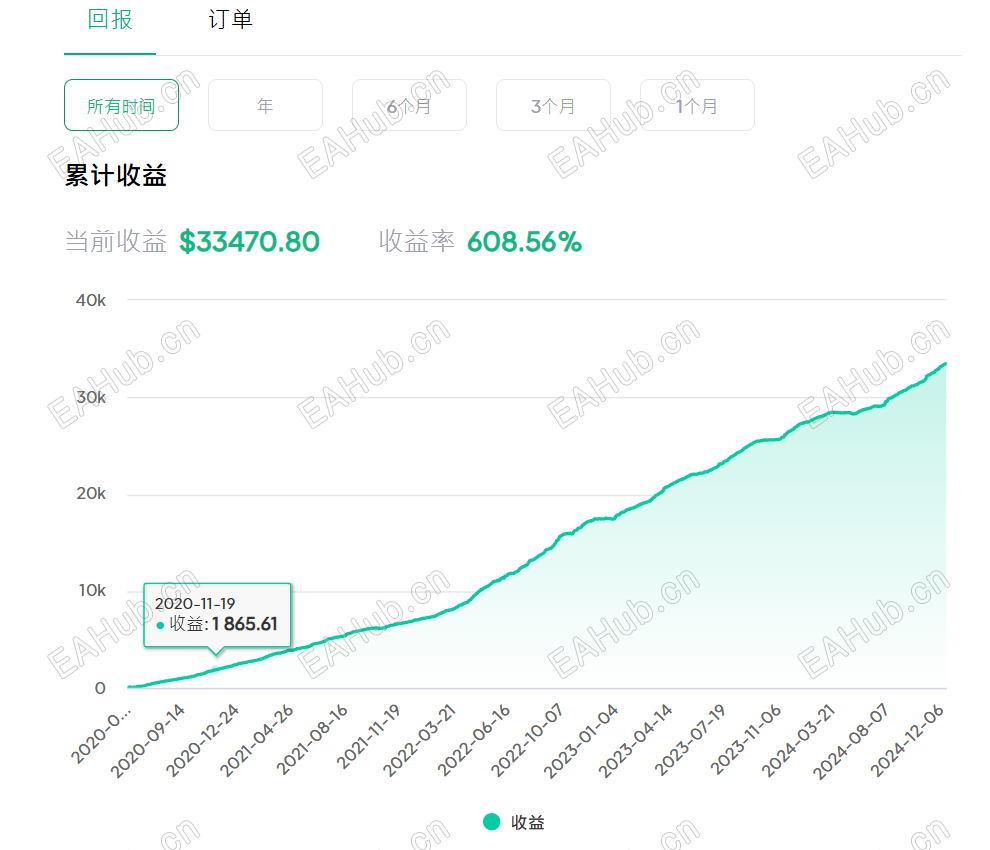Viewport: 990px width, 850px height.
Task: Click the 30k y-axis label
Action: [91, 398]
